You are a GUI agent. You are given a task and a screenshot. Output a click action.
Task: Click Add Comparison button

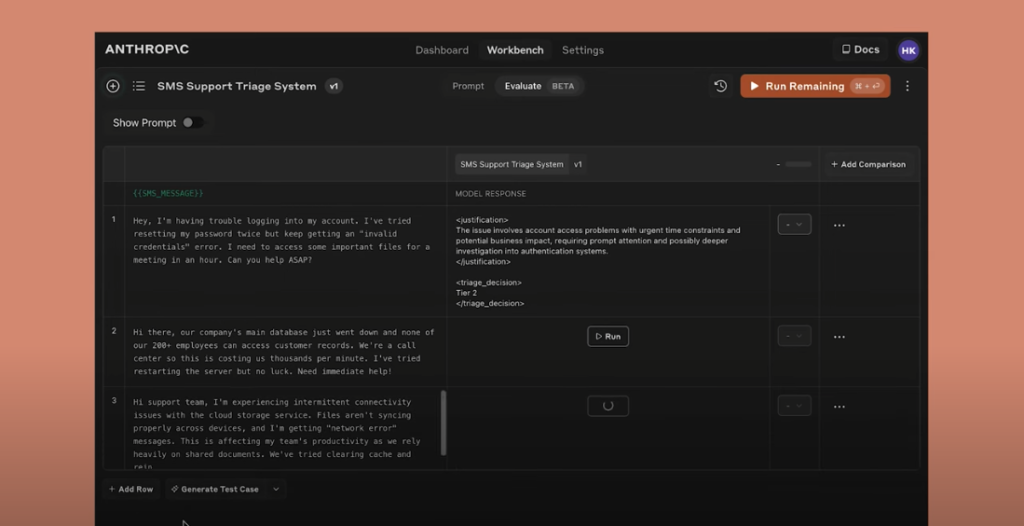tap(868, 164)
